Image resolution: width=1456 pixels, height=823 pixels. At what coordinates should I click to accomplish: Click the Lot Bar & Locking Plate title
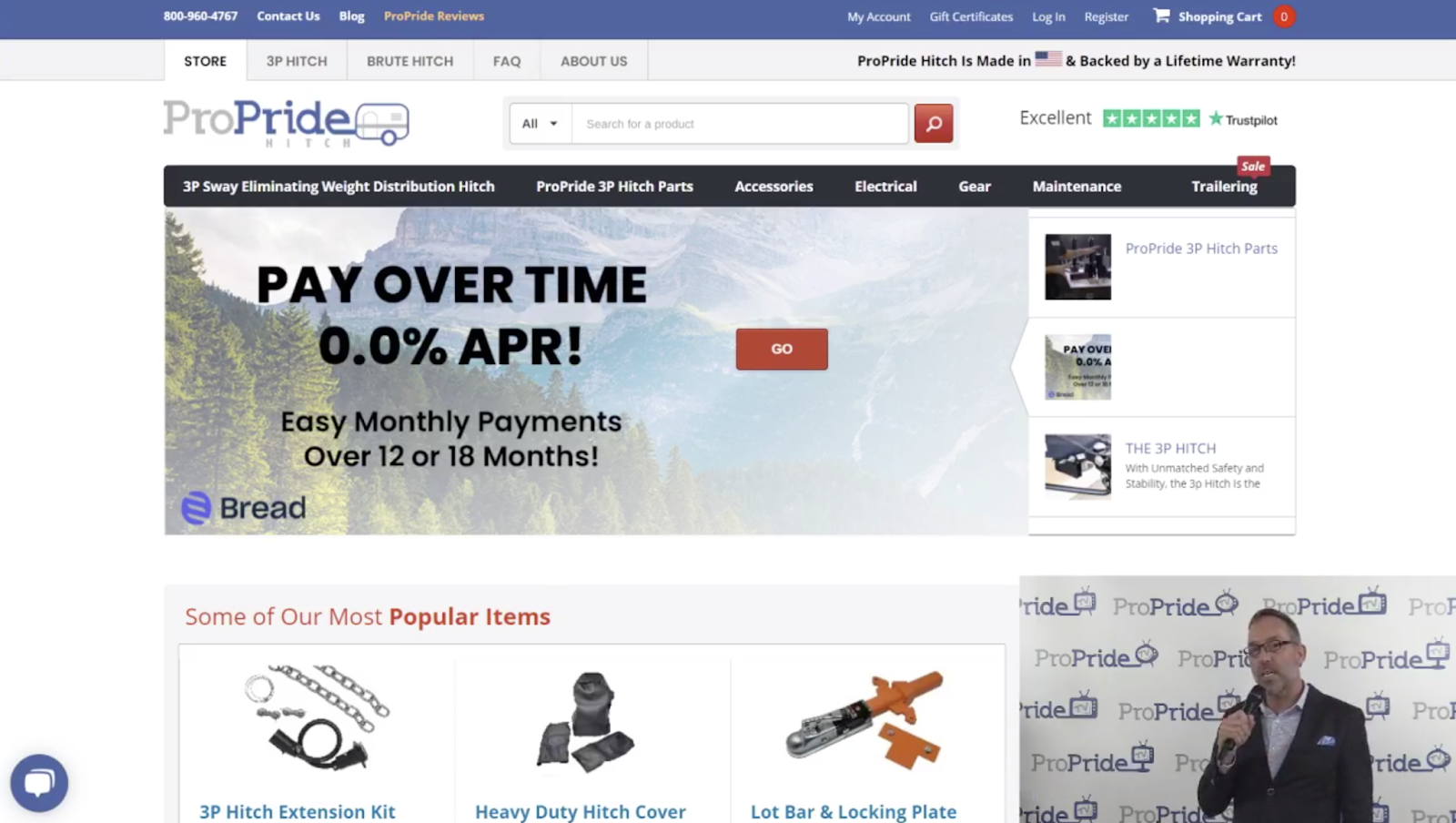click(854, 811)
